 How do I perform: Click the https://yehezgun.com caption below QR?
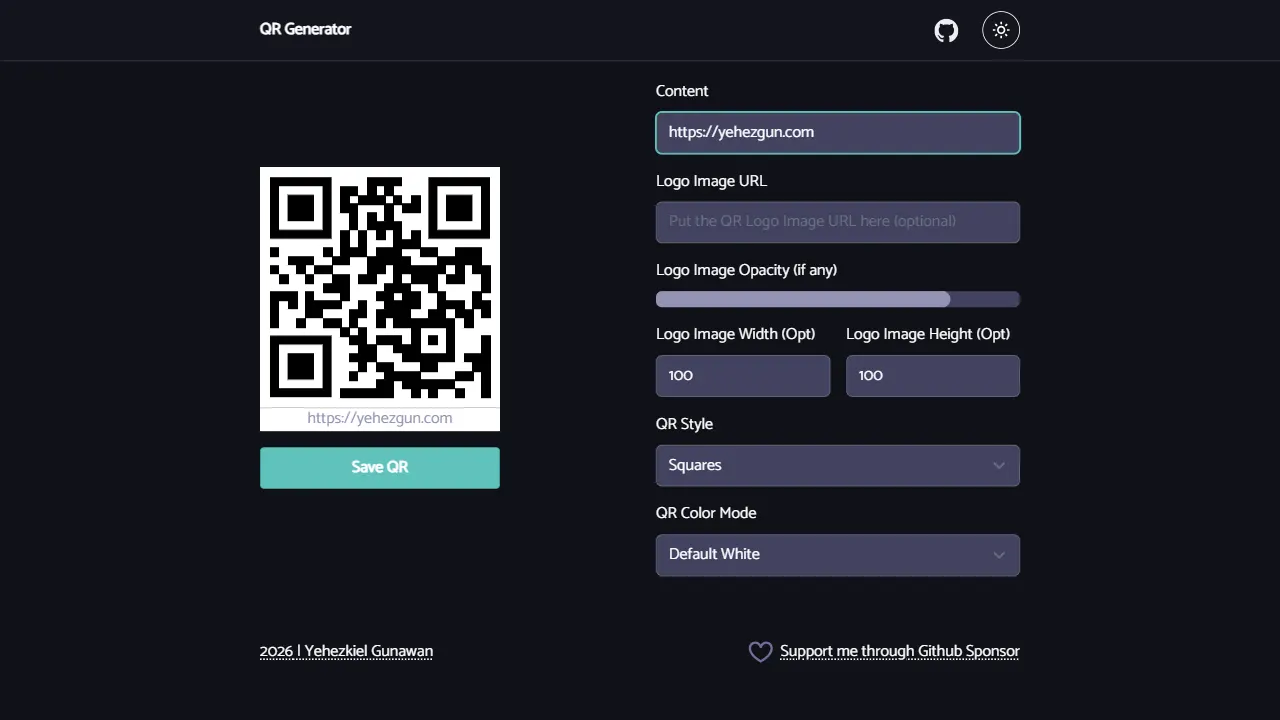click(380, 418)
